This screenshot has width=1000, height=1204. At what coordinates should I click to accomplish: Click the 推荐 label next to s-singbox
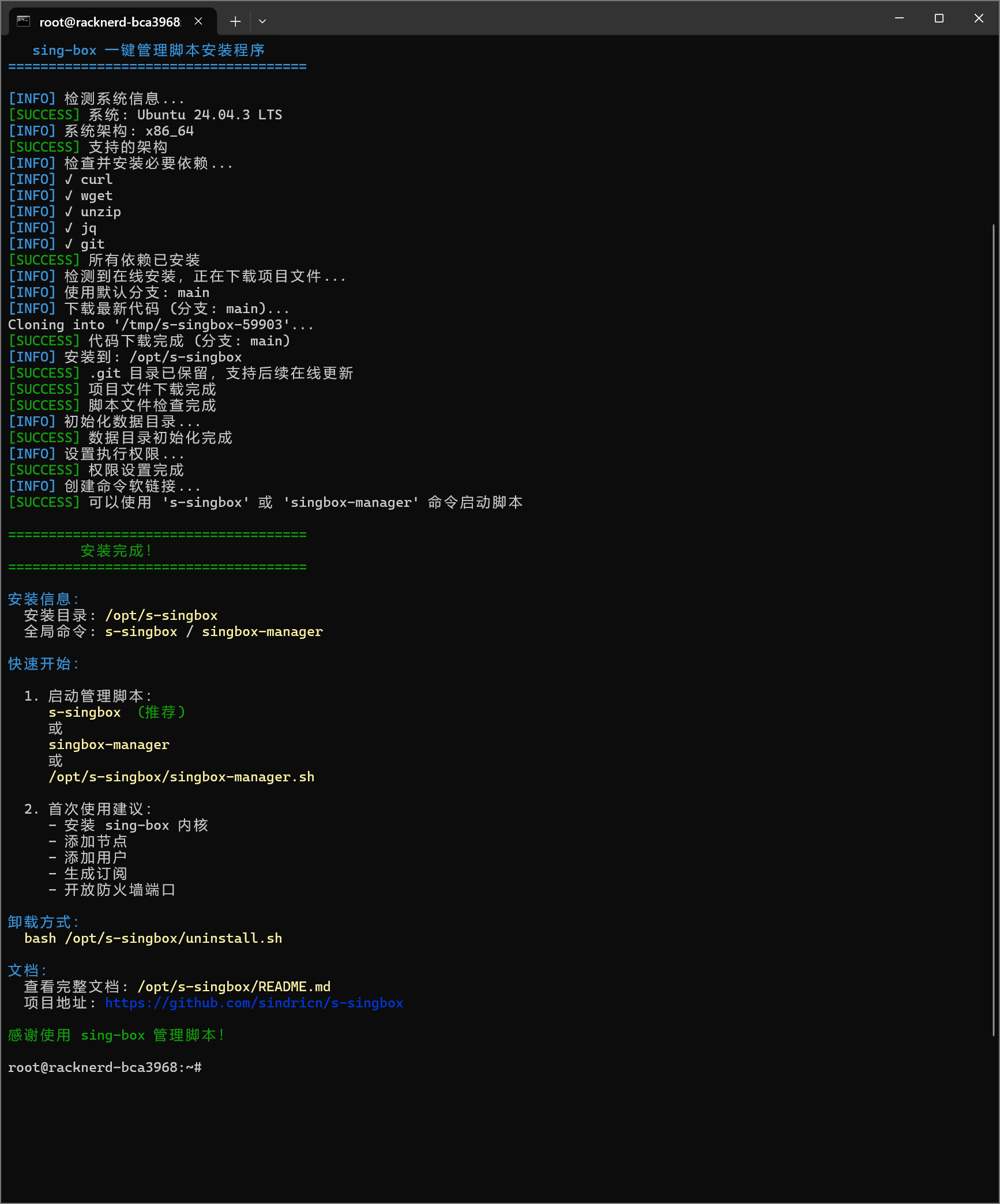(160, 712)
